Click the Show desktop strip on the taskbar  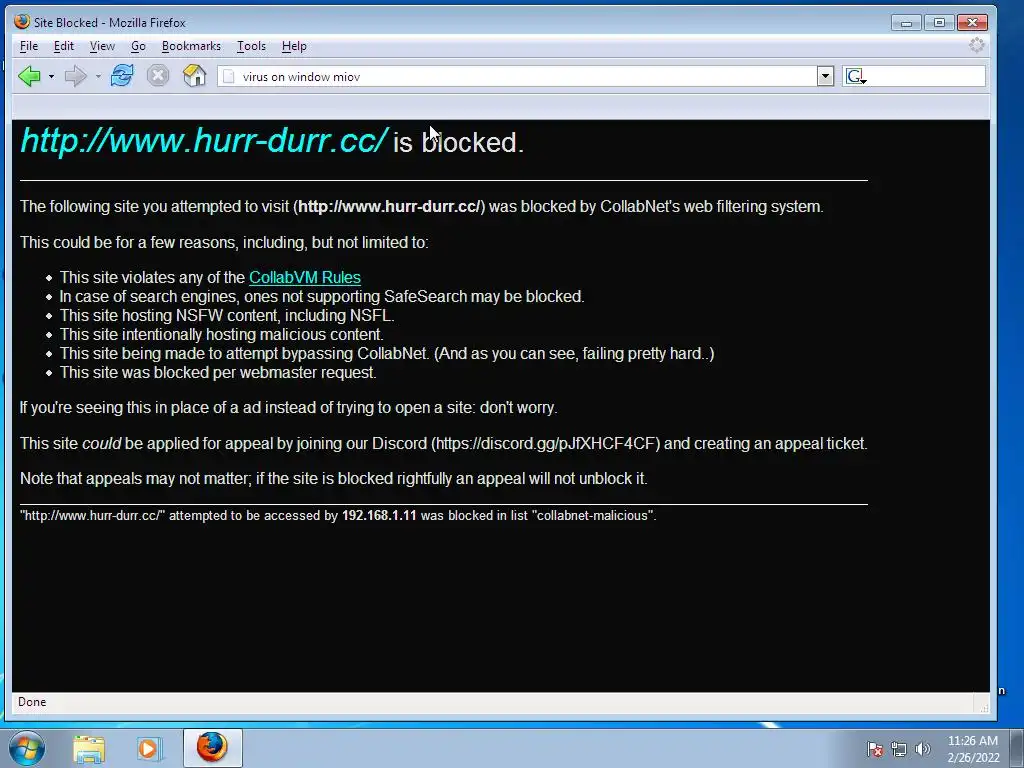pyautogui.click(x=1017, y=748)
